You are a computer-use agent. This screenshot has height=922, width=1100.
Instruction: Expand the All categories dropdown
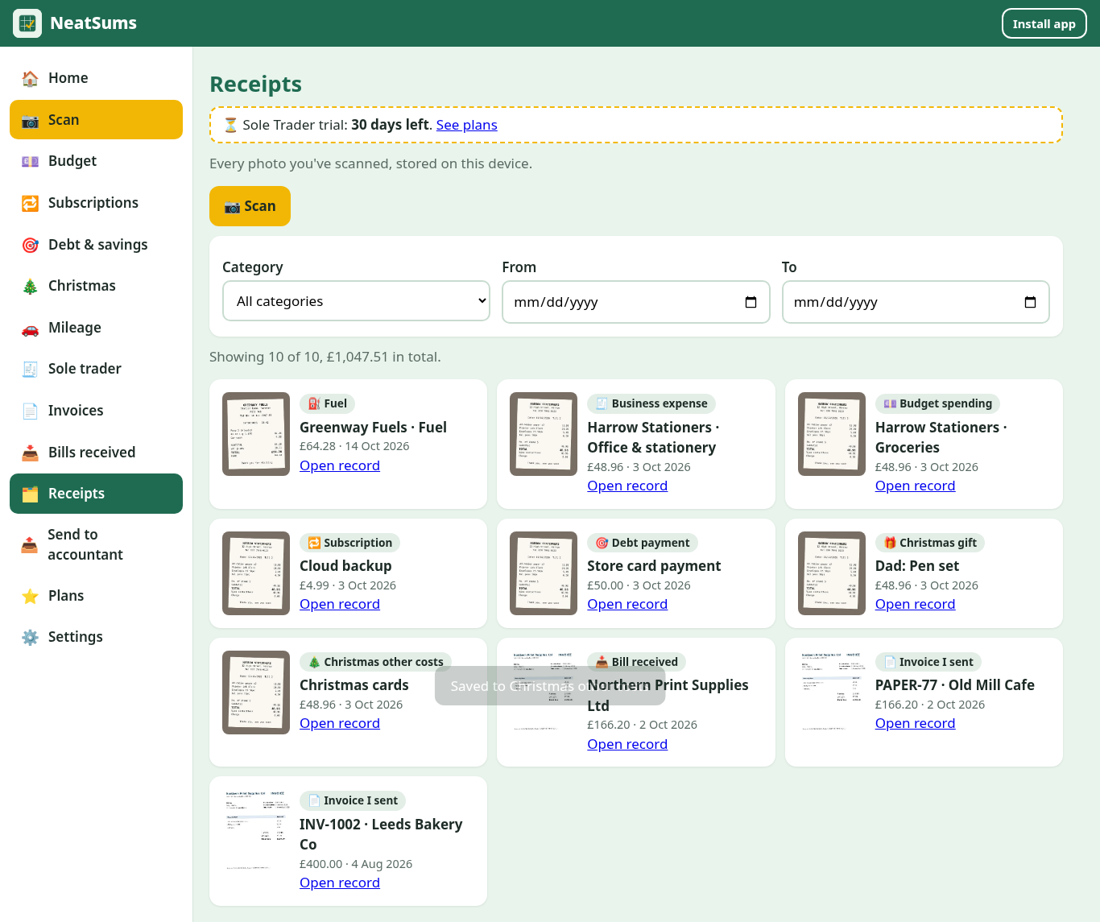(x=356, y=301)
